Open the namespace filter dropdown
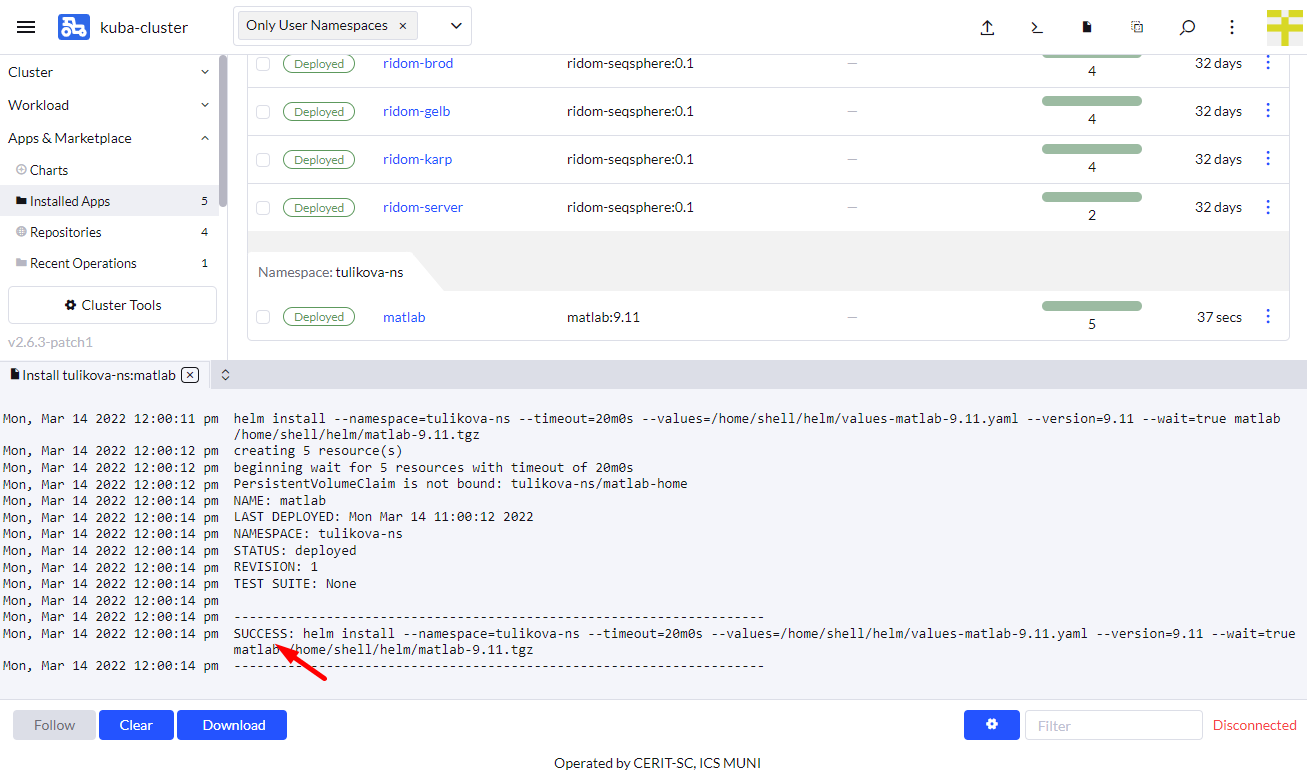 click(456, 26)
